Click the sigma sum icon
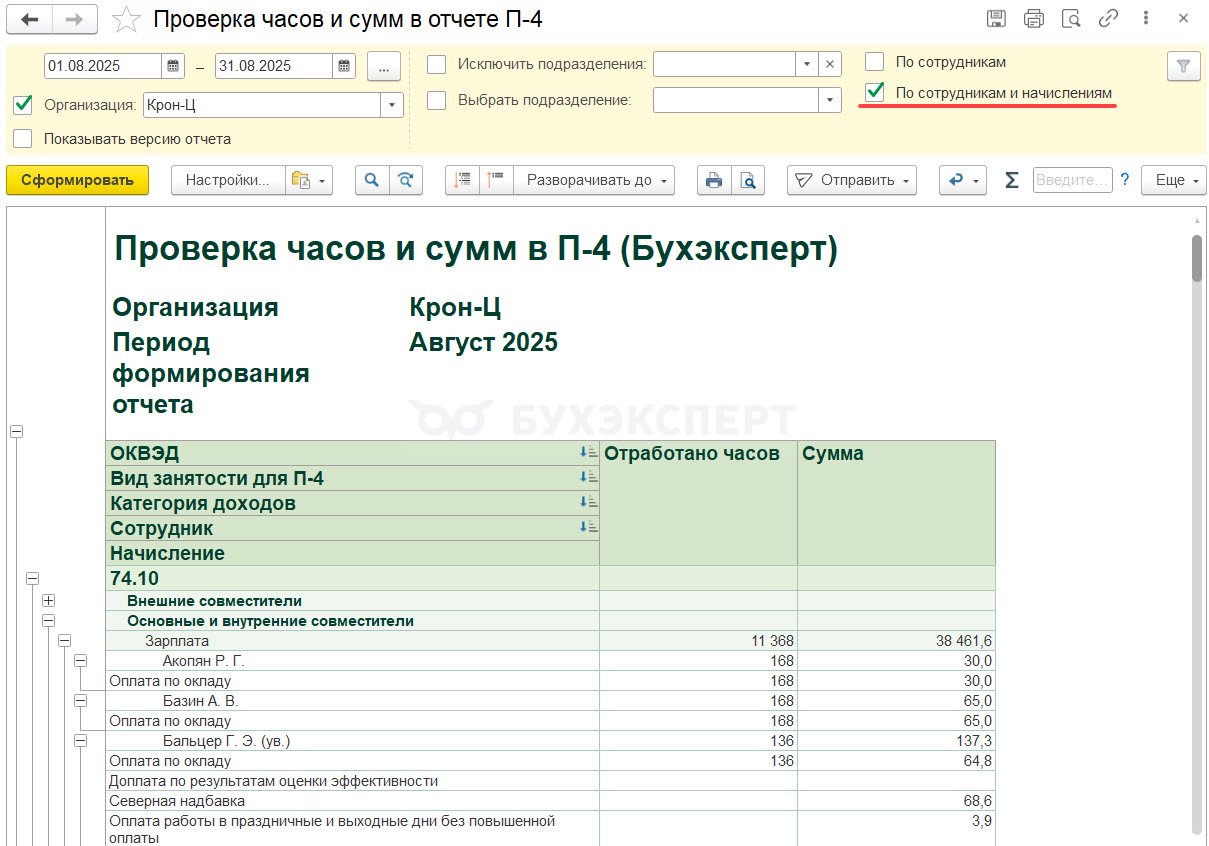 click(1012, 180)
